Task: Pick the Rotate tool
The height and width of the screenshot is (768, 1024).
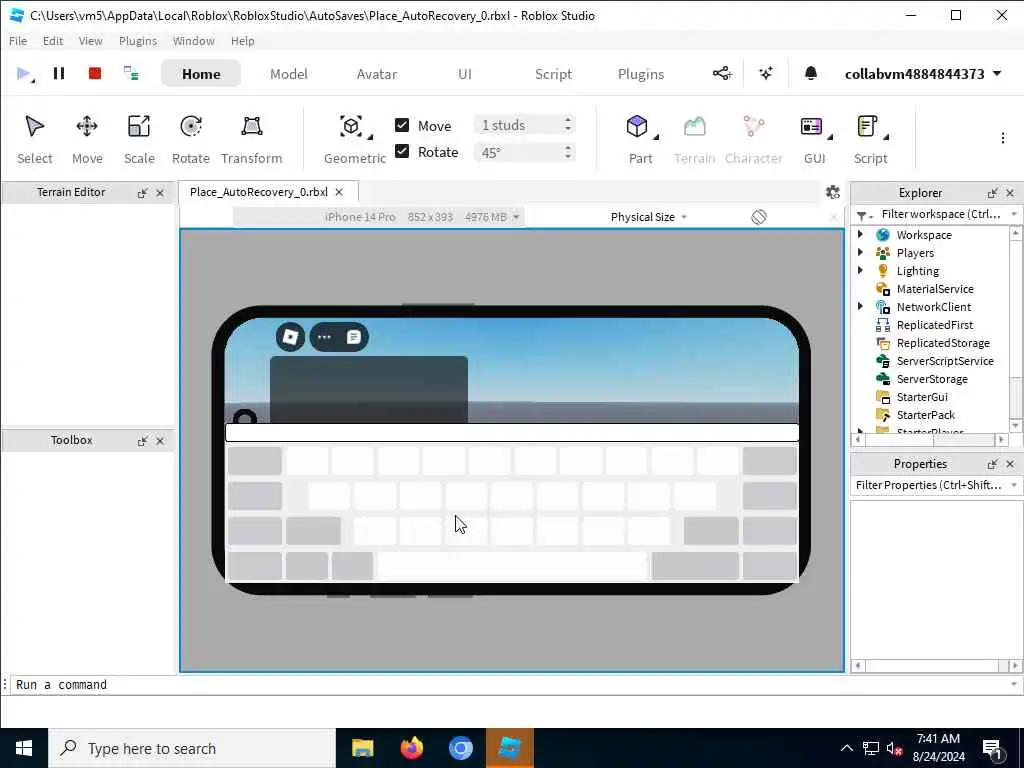Action: (191, 140)
